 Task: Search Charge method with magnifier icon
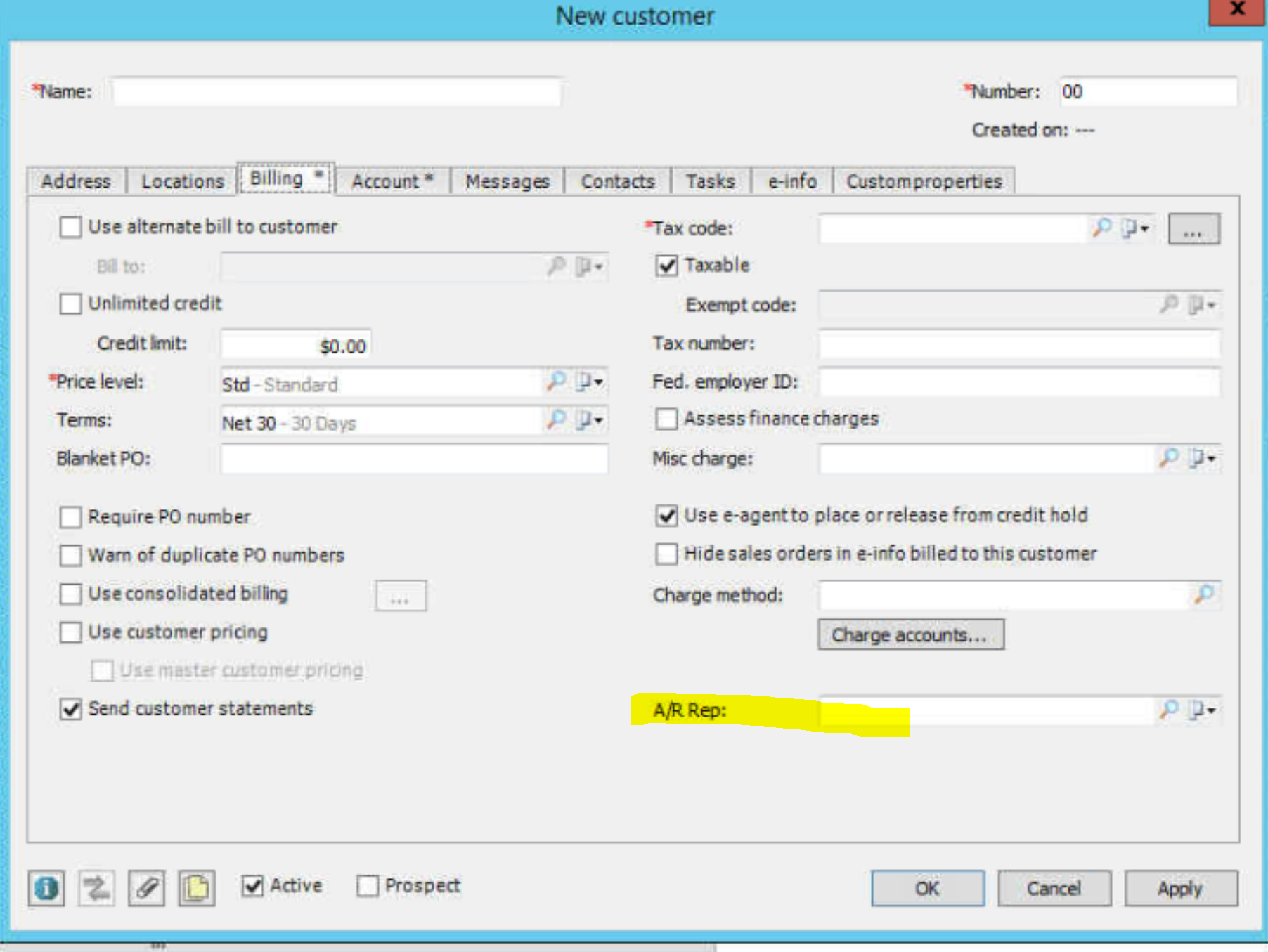point(1204,595)
